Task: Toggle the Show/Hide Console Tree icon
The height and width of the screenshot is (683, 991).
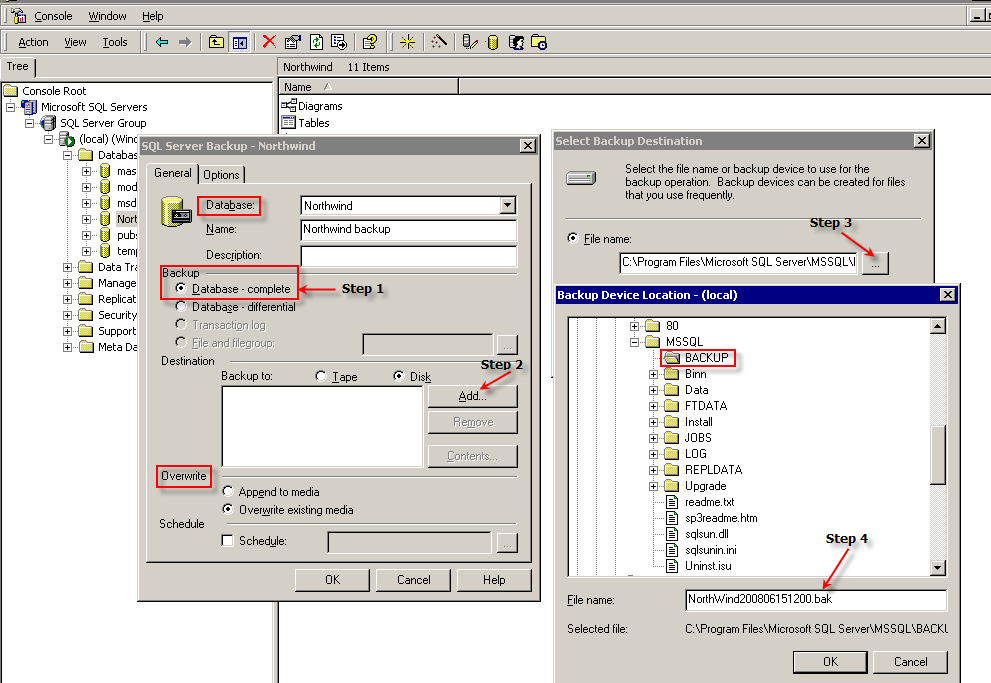Action: tap(240, 42)
